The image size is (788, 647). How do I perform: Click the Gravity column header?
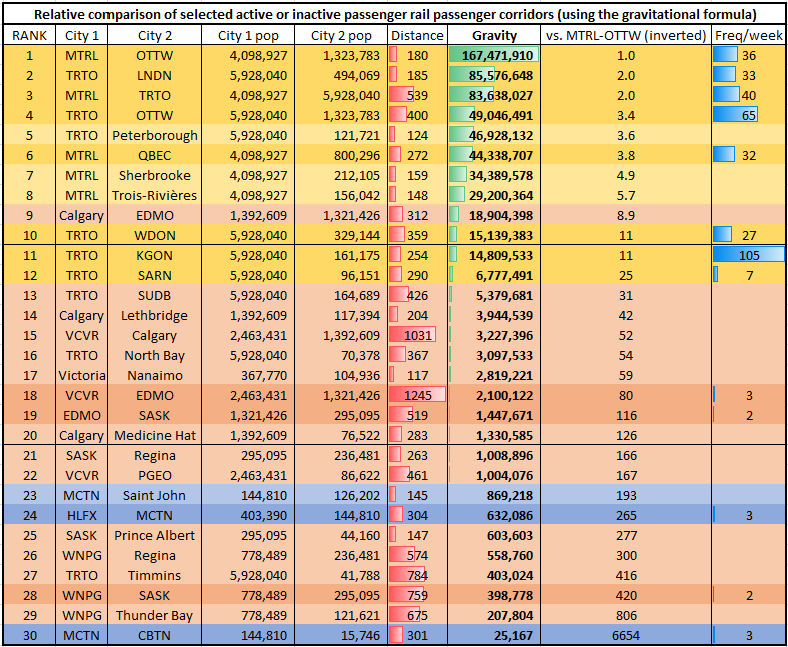[494, 35]
